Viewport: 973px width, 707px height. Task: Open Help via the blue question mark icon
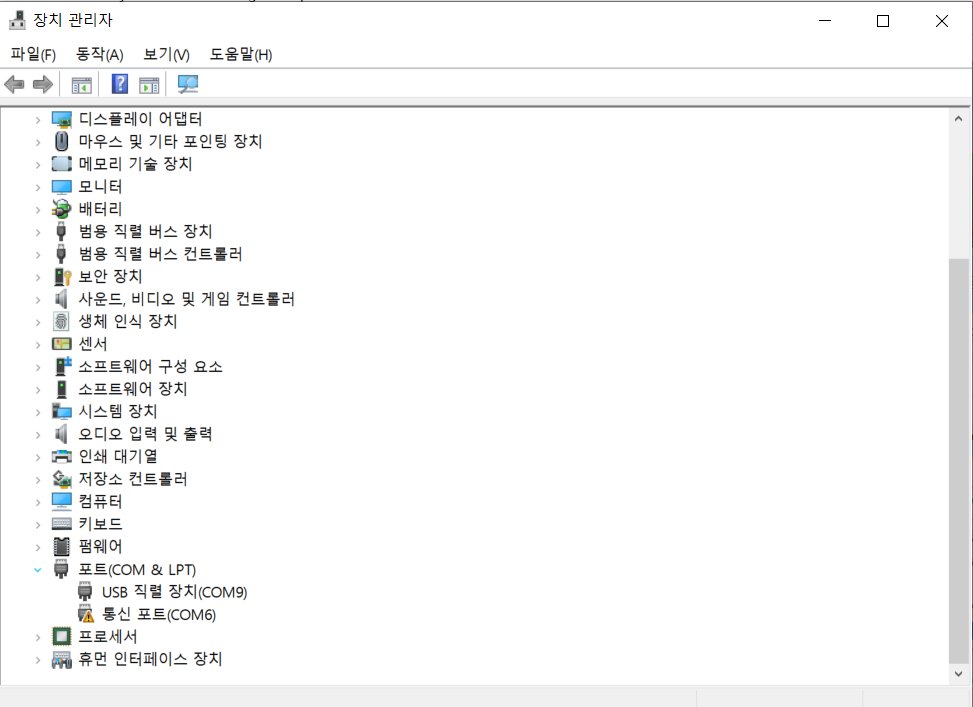(120, 84)
